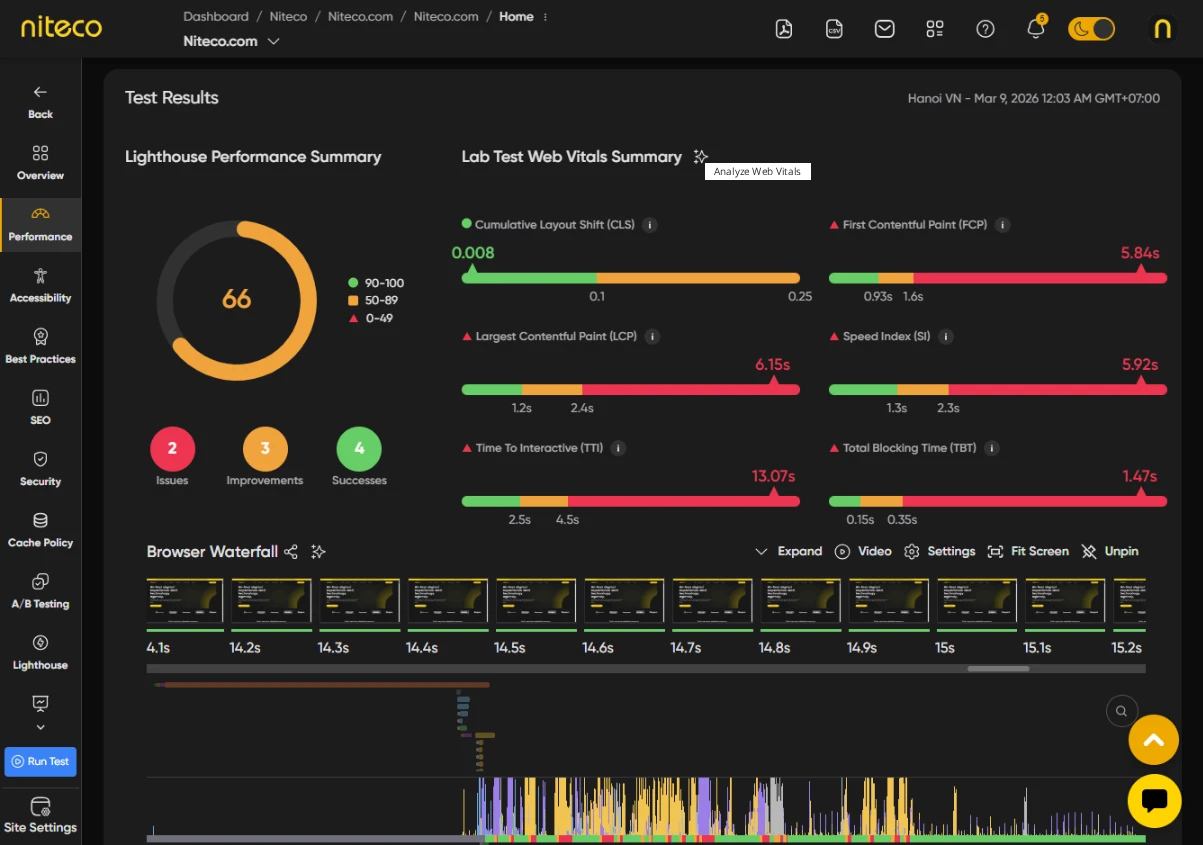
Task: Export report as PDF icon
Action: [x=784, y=29]
